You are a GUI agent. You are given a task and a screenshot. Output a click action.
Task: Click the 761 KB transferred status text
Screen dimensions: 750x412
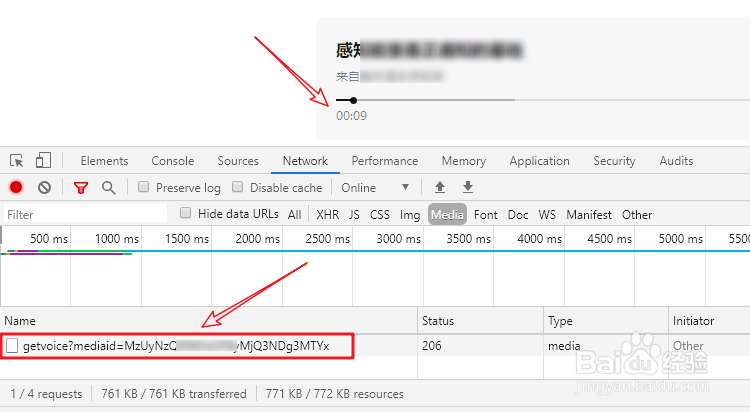174,394
